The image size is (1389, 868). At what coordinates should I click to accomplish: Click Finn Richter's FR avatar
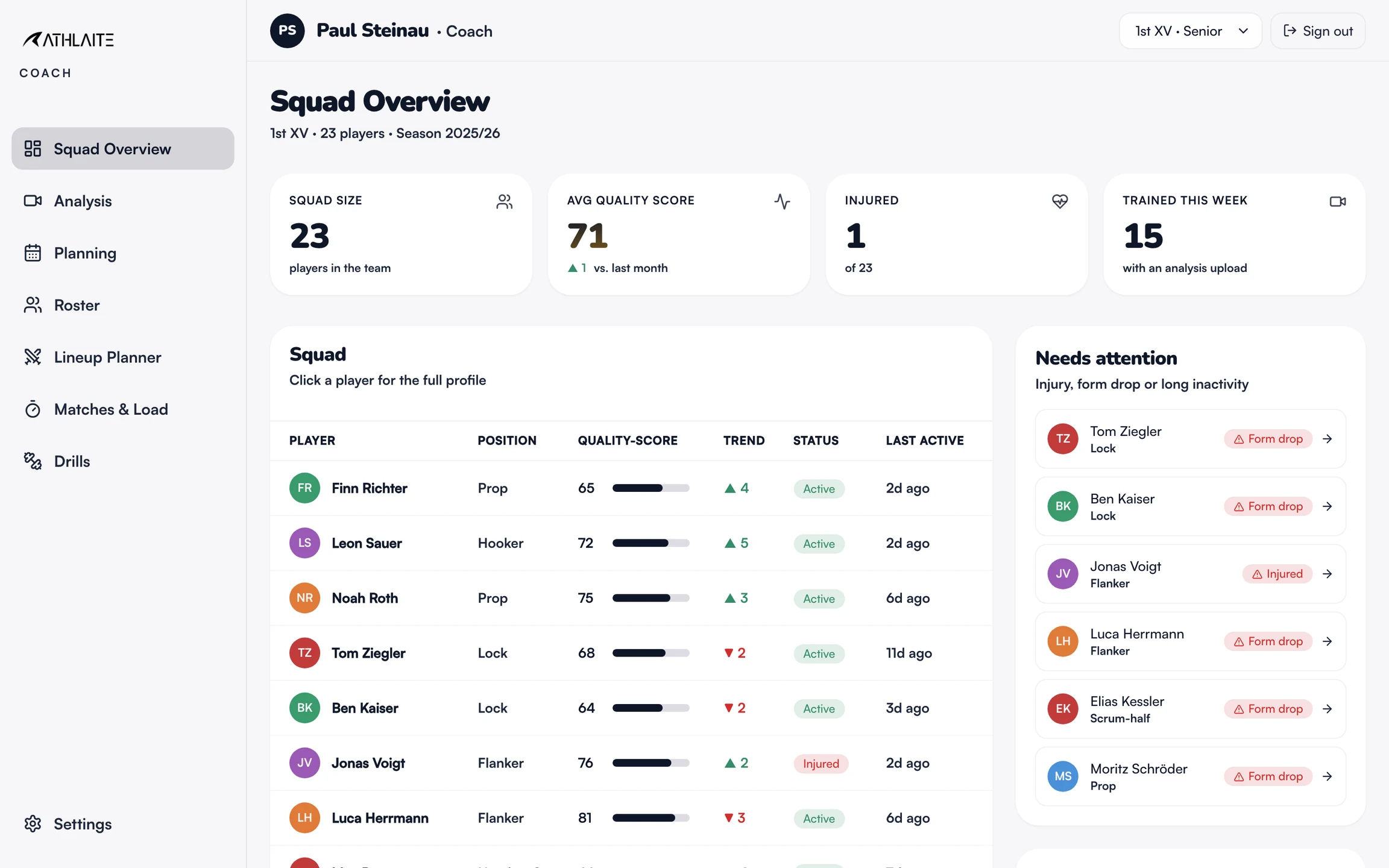pos(304,488)
